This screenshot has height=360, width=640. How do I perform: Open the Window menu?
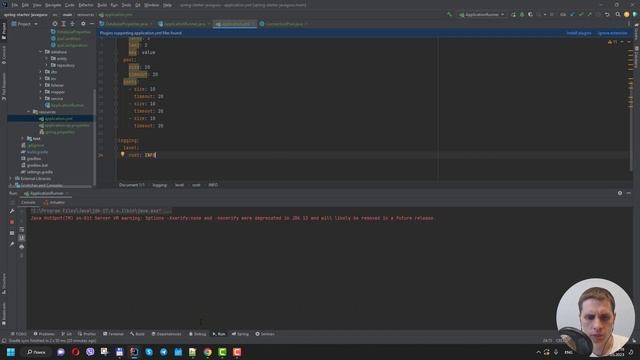tap(151, 5)
